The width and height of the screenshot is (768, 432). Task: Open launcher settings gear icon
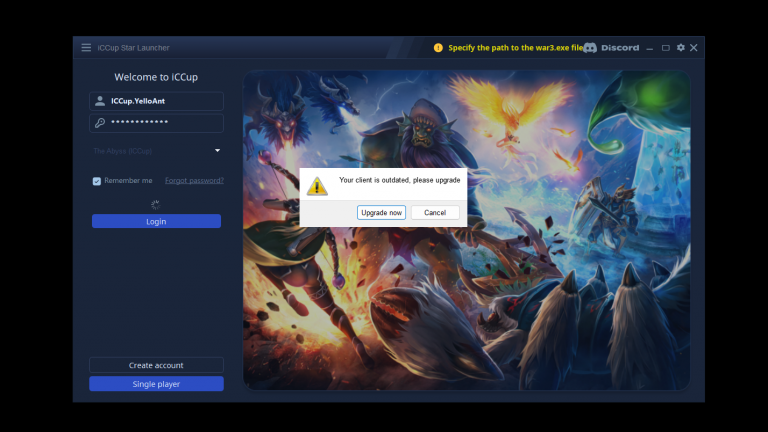coord(681,48)
